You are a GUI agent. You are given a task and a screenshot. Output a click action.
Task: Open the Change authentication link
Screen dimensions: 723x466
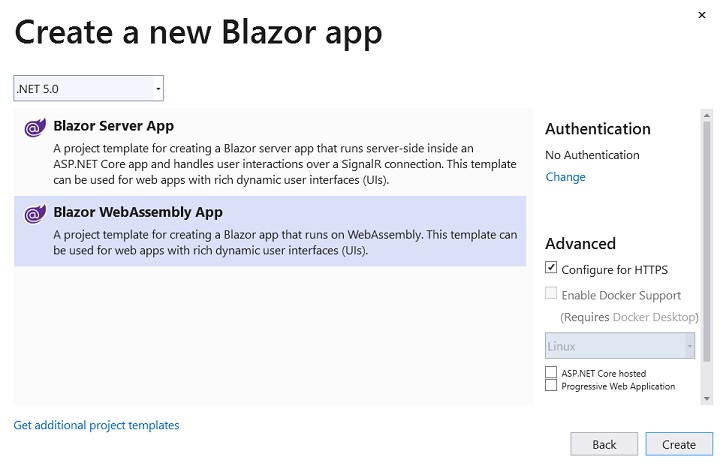click(565, 177)
